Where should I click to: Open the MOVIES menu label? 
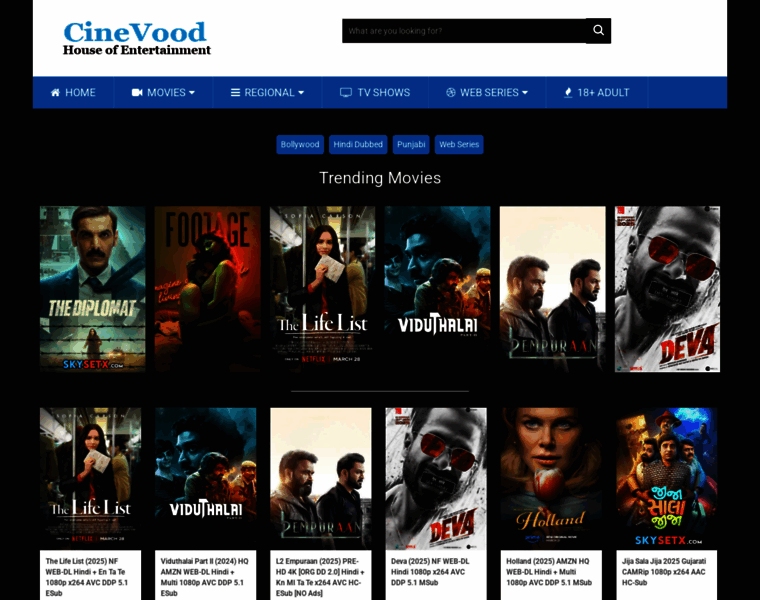(x=166, y=93)
